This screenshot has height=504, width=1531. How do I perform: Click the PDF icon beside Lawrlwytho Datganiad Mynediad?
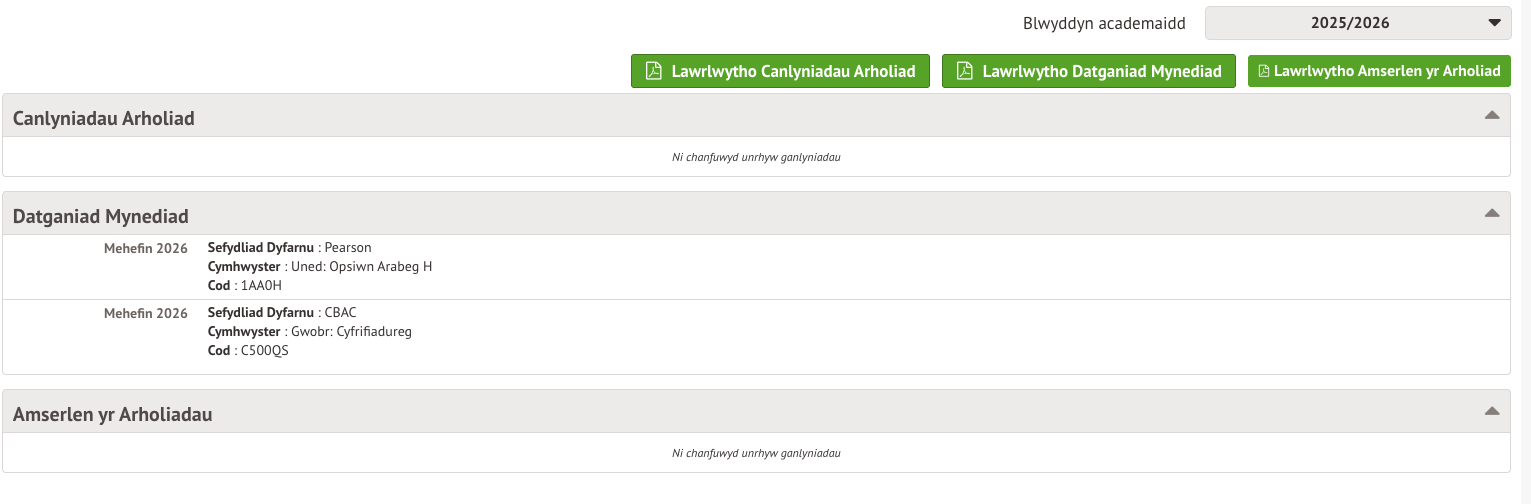(x=965, y=71)
